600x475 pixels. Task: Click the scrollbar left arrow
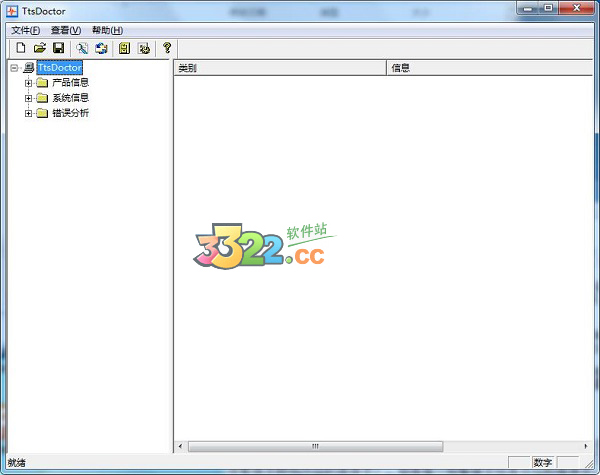tap(180, 446)
